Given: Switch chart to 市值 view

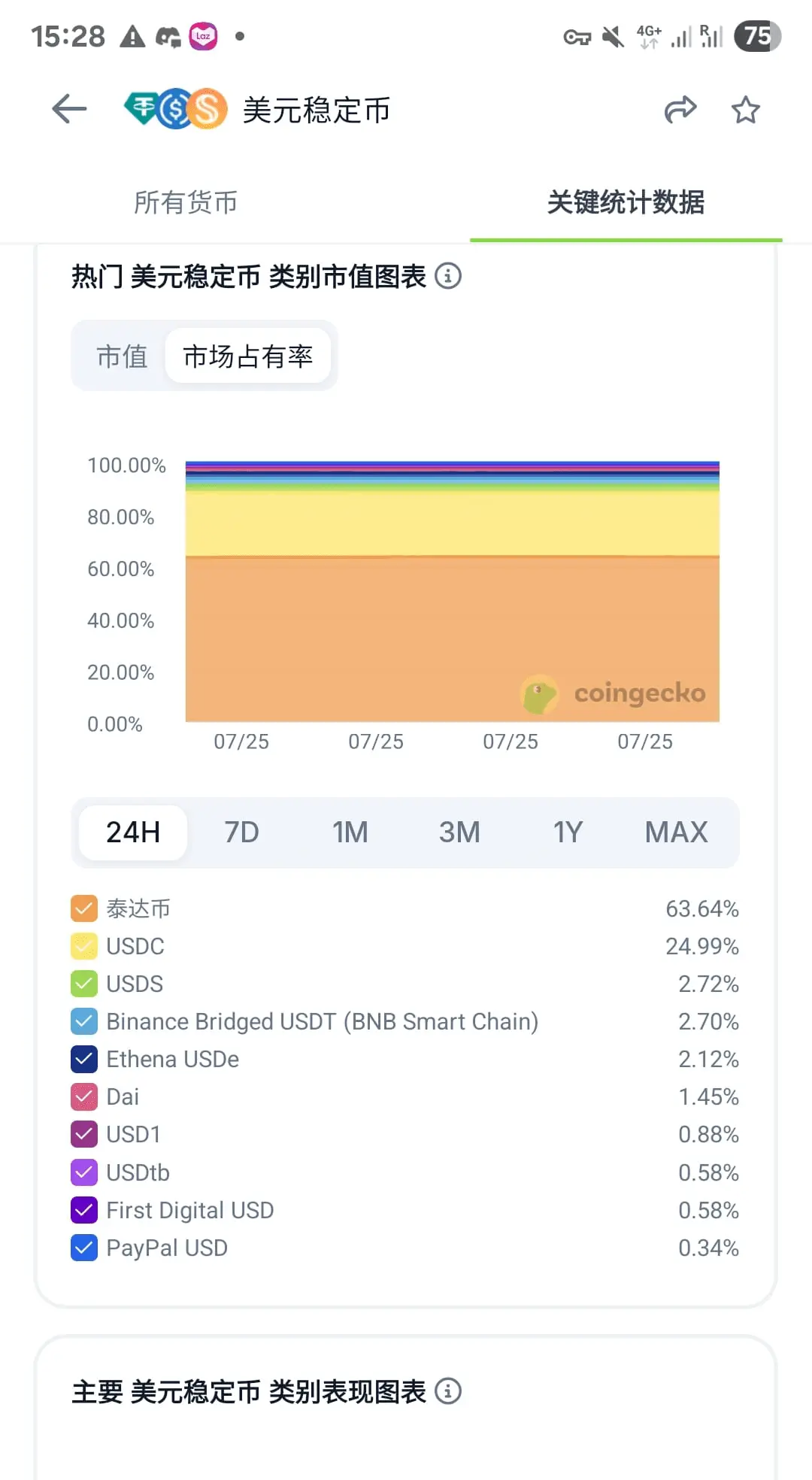Looking at the screenshot, I should click(x=122, y=356).
